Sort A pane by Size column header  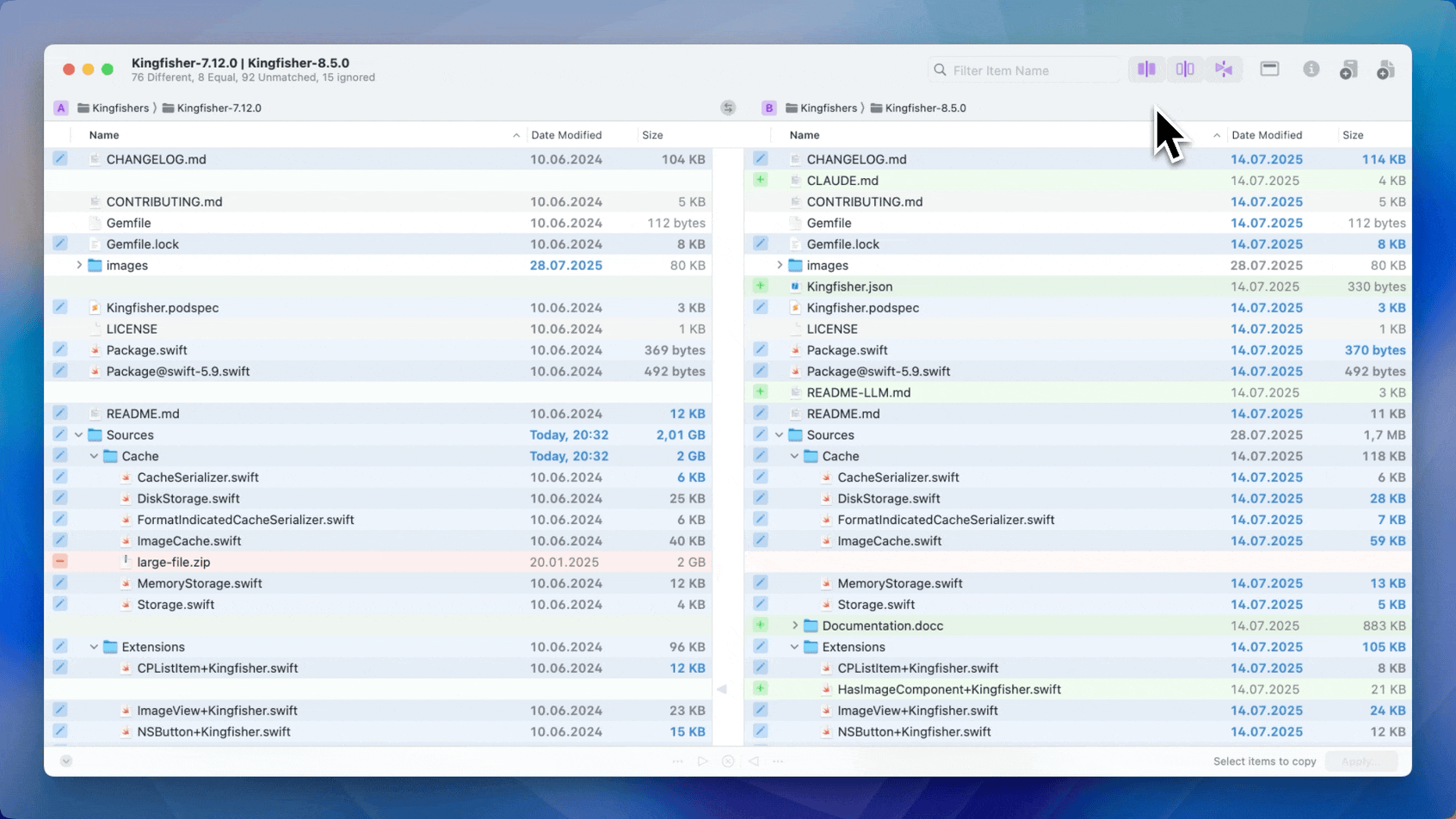coord(675,135)
